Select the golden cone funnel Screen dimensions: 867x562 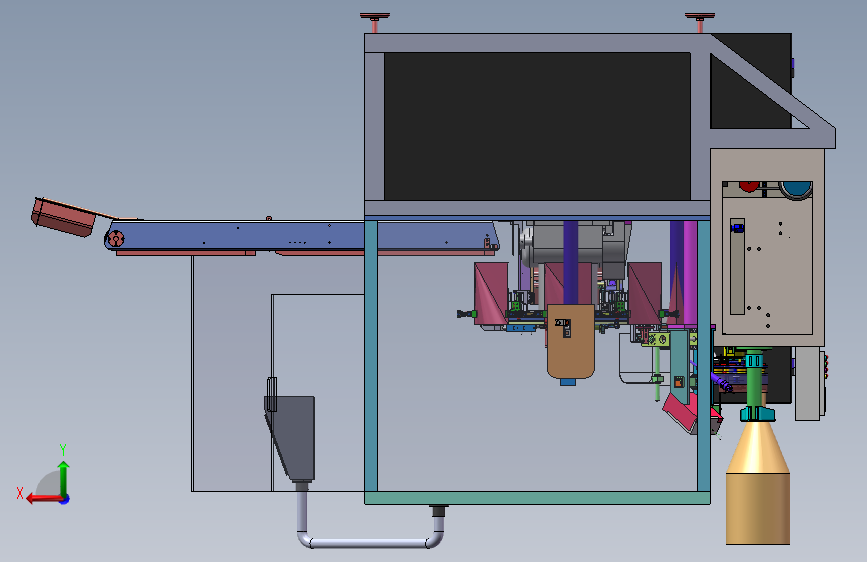(x=758, y=447)
